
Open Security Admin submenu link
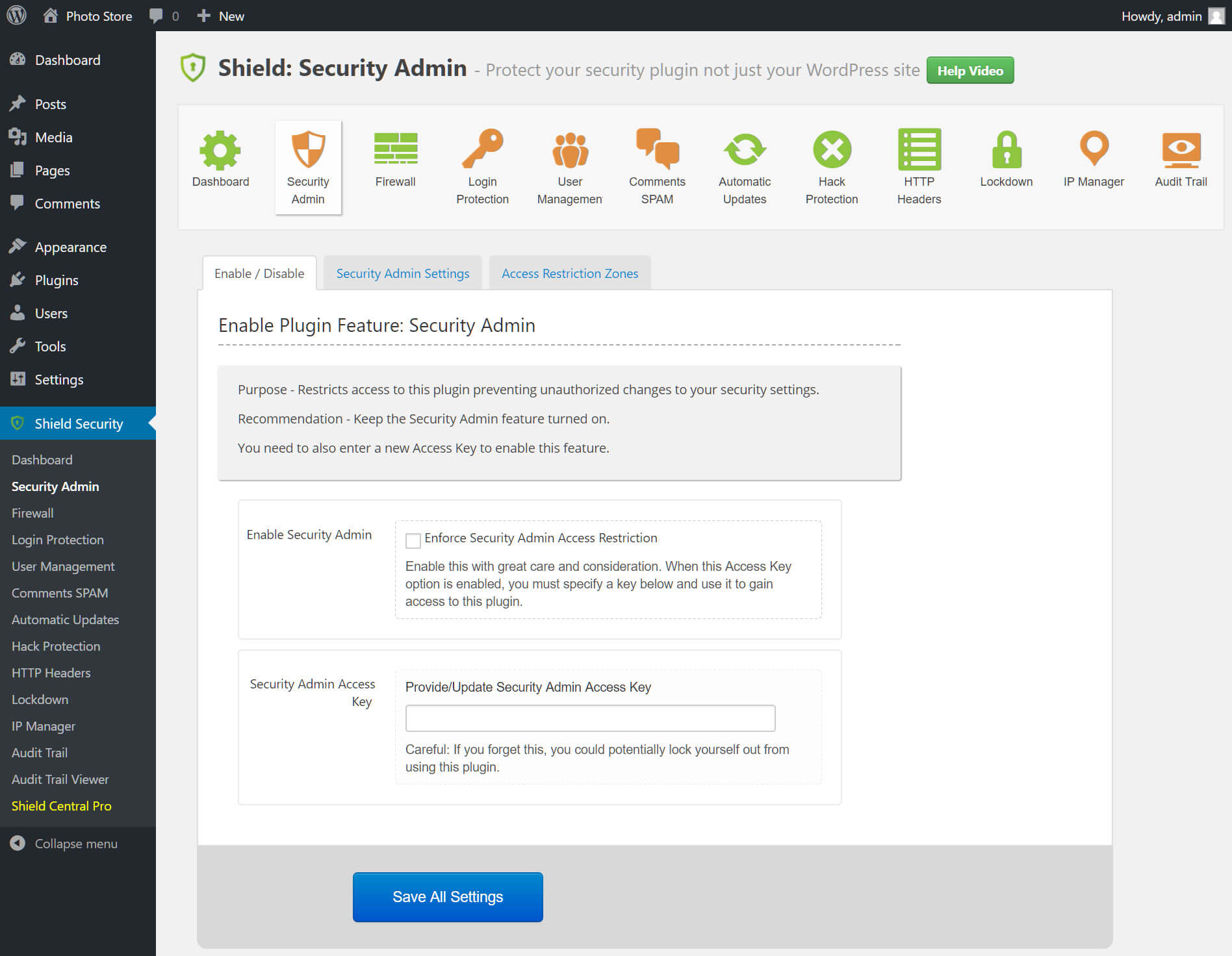click(x=55, y=486)
